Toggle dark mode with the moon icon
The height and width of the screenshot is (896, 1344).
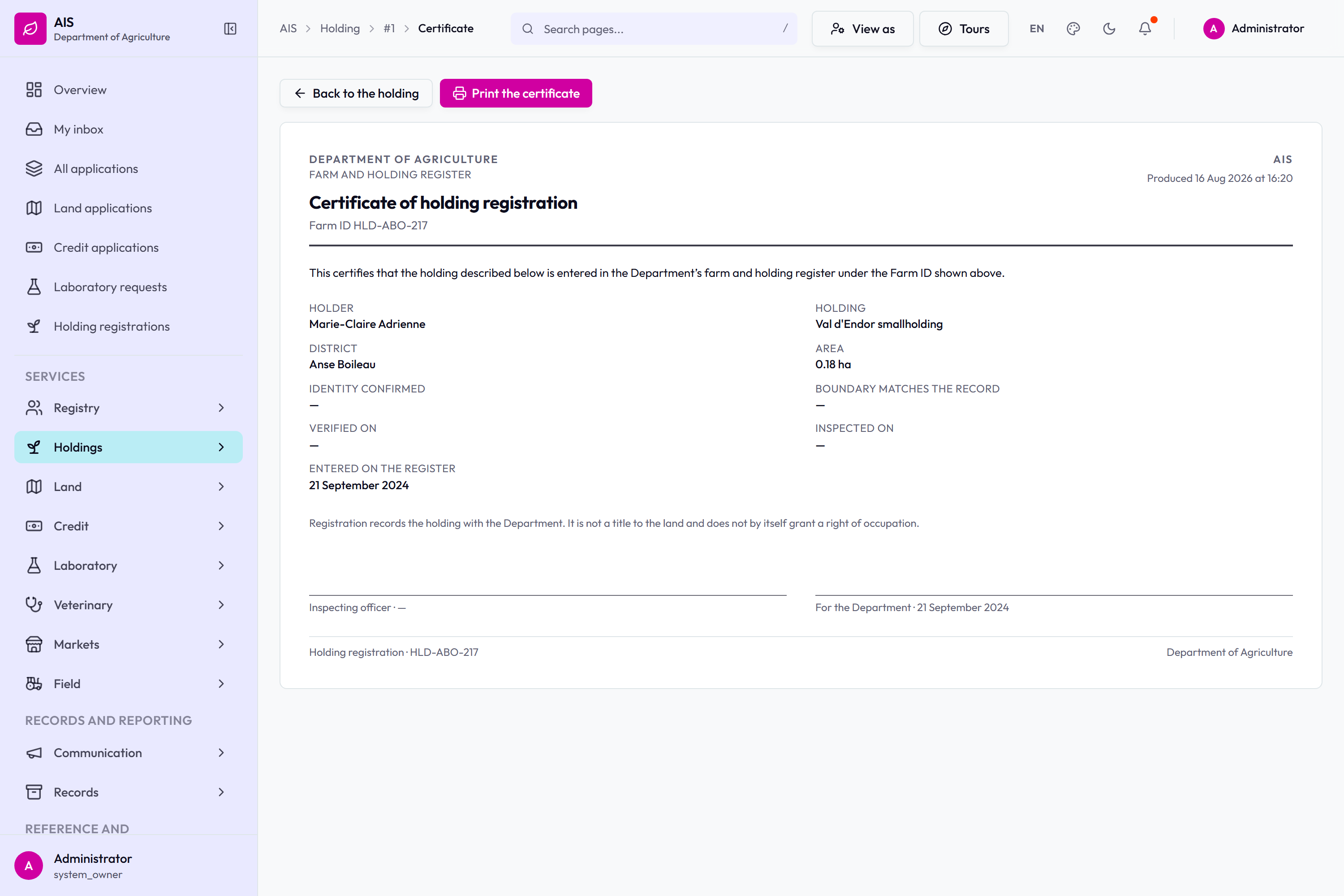[1109, 29]
